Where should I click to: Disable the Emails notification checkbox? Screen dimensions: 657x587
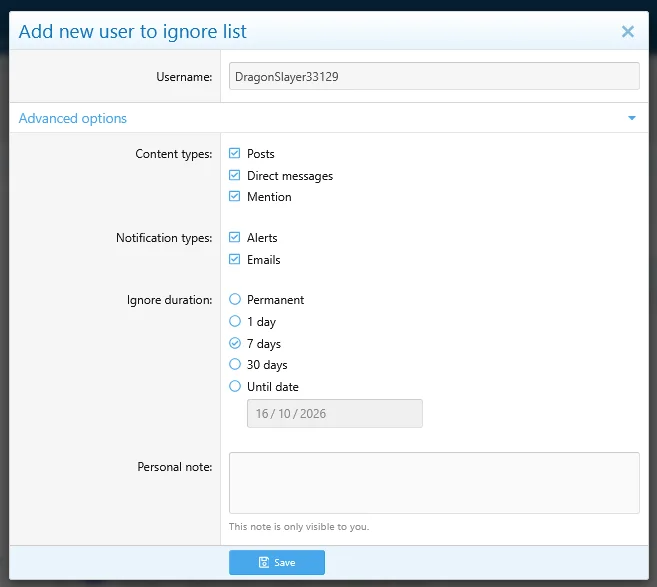click(235, 259)
